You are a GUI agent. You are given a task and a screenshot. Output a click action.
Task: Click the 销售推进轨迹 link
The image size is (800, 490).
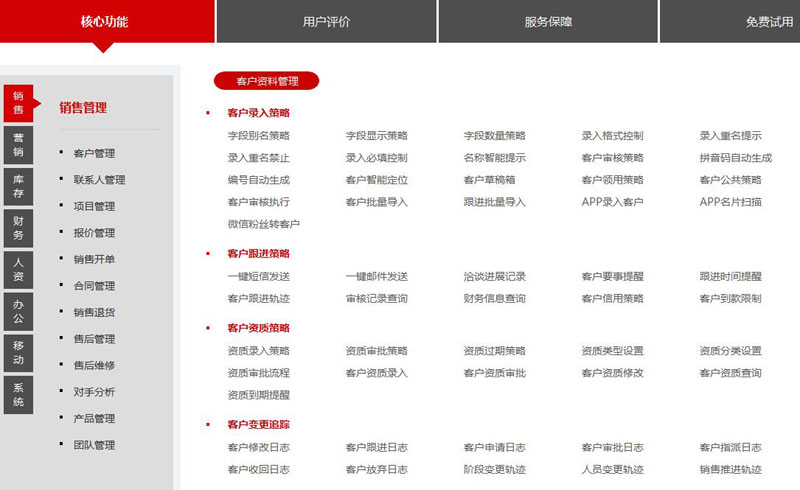[730, 470]
